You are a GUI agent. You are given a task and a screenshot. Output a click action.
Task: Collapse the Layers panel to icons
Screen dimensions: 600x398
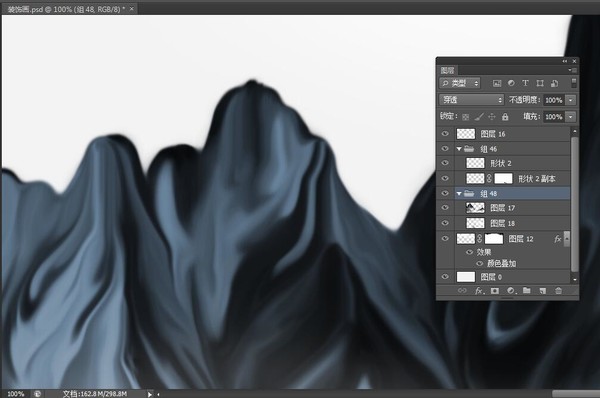click(x=565, y=61)
